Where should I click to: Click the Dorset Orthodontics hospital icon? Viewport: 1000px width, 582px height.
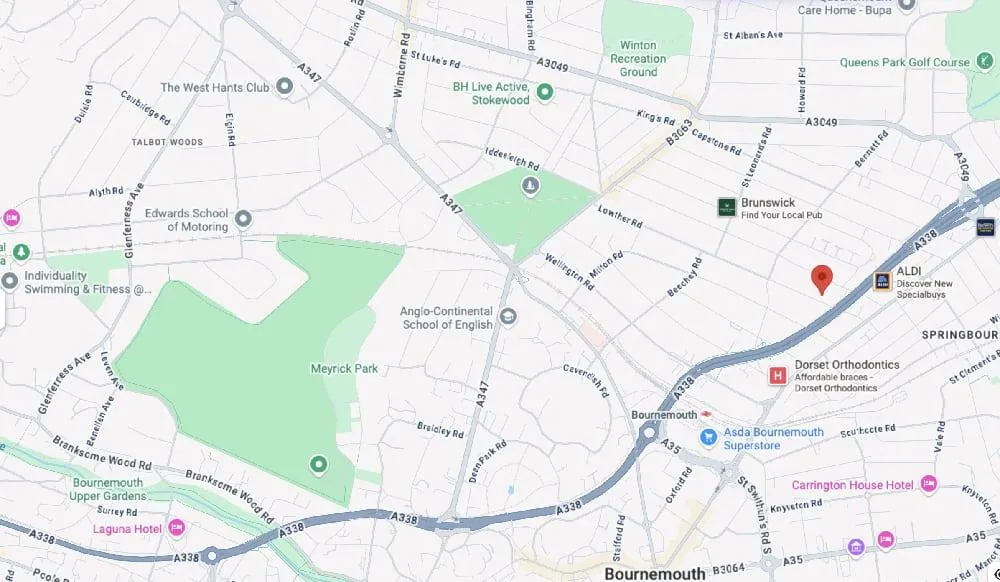click(777, 375)
